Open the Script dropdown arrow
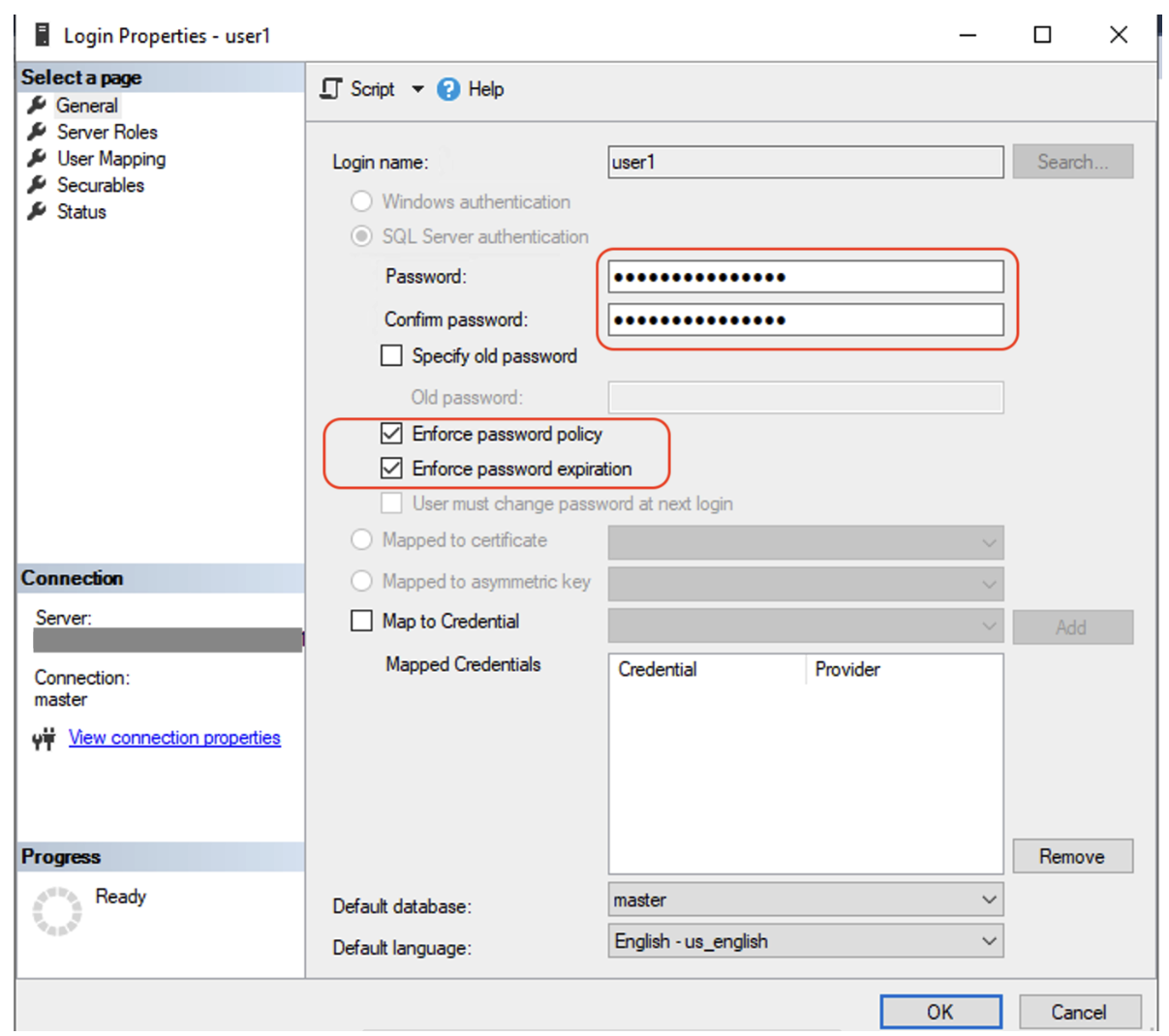This screenshot has width=1169, height=1036. (x=417, y=89)
